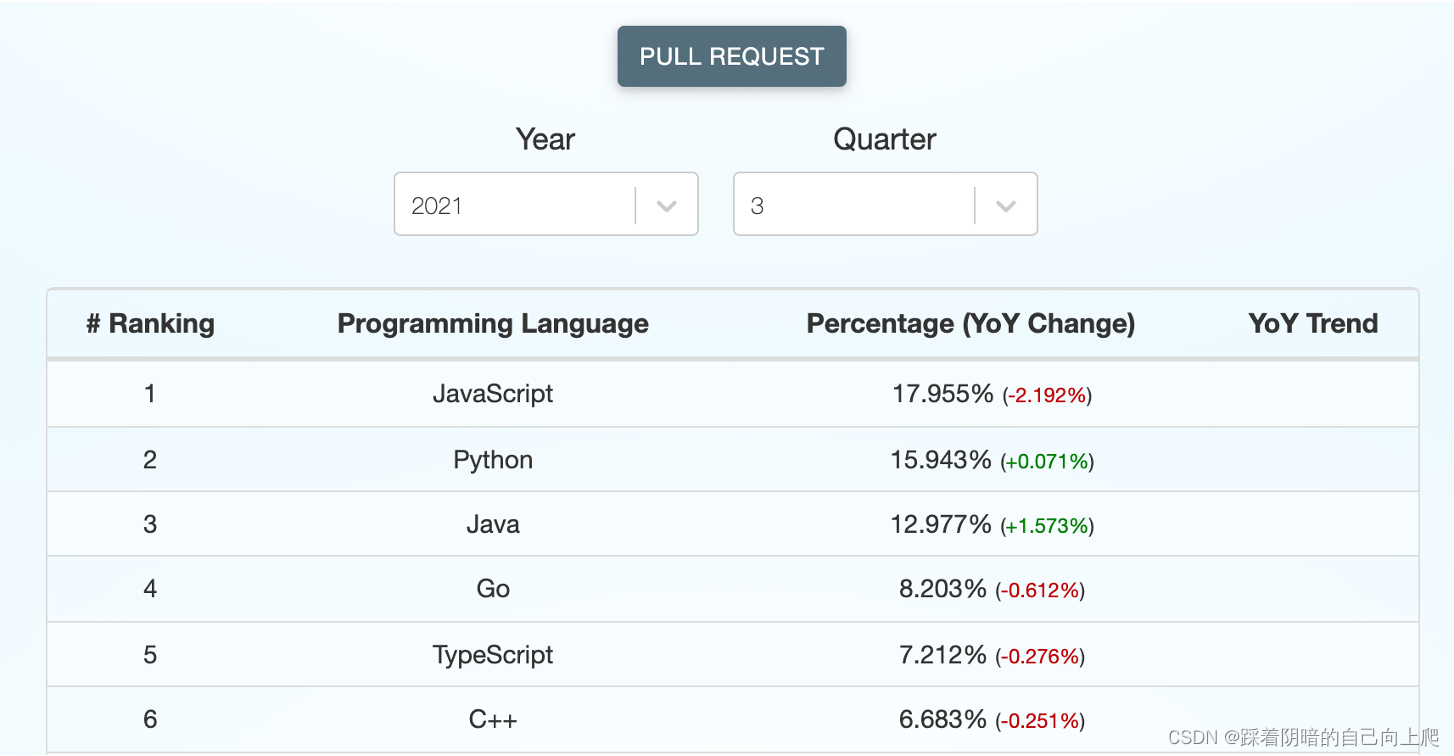The height and width of the screenshot is (756, 1454).
Task: Open the Quarter 3 combo box
Action: [885, 204]
